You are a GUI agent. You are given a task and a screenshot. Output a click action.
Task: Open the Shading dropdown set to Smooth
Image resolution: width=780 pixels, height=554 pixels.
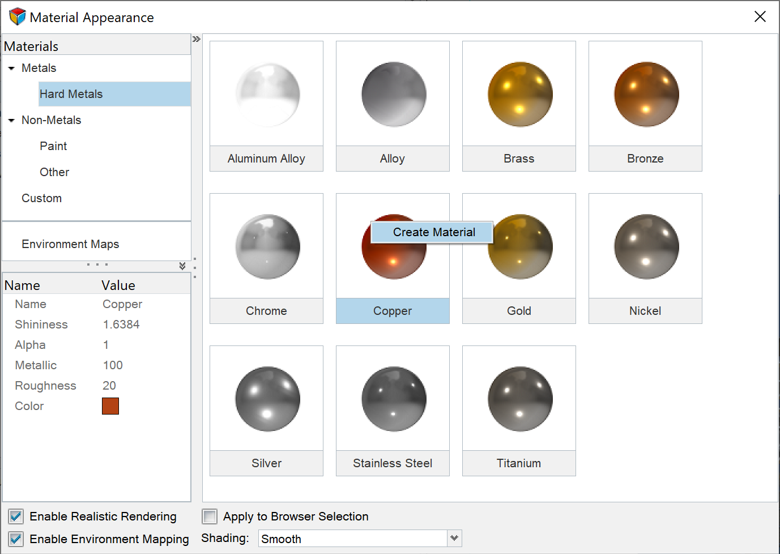[360, 539]
